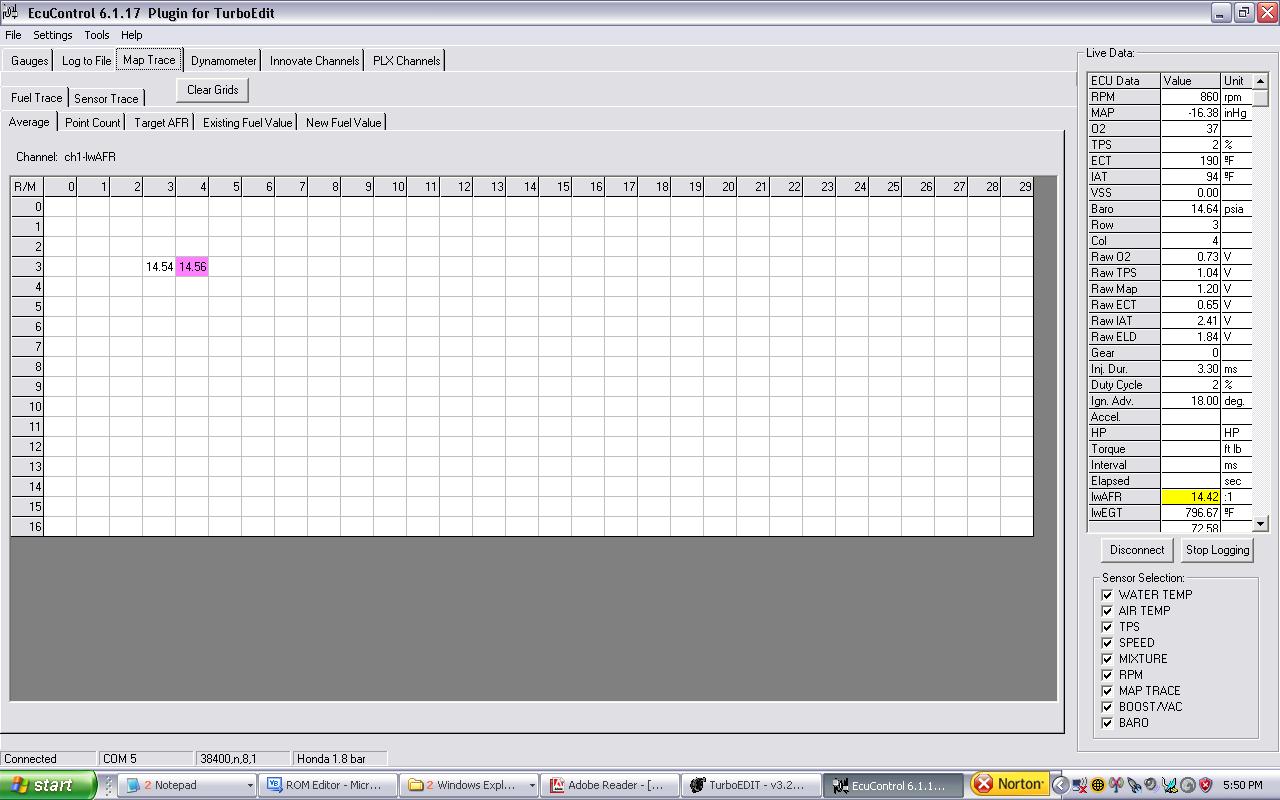The image size is (1280, 800).
Task: Open the Tools menu
Action: (x=97, y=35)
